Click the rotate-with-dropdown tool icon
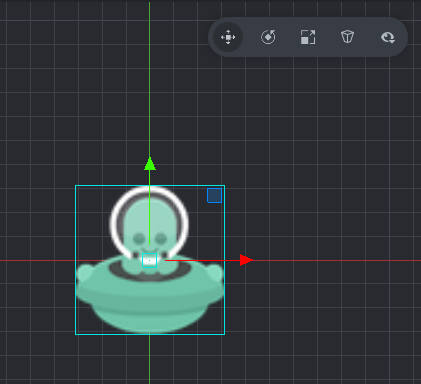This screenshot has height=384, width=421. pos(388,37)
